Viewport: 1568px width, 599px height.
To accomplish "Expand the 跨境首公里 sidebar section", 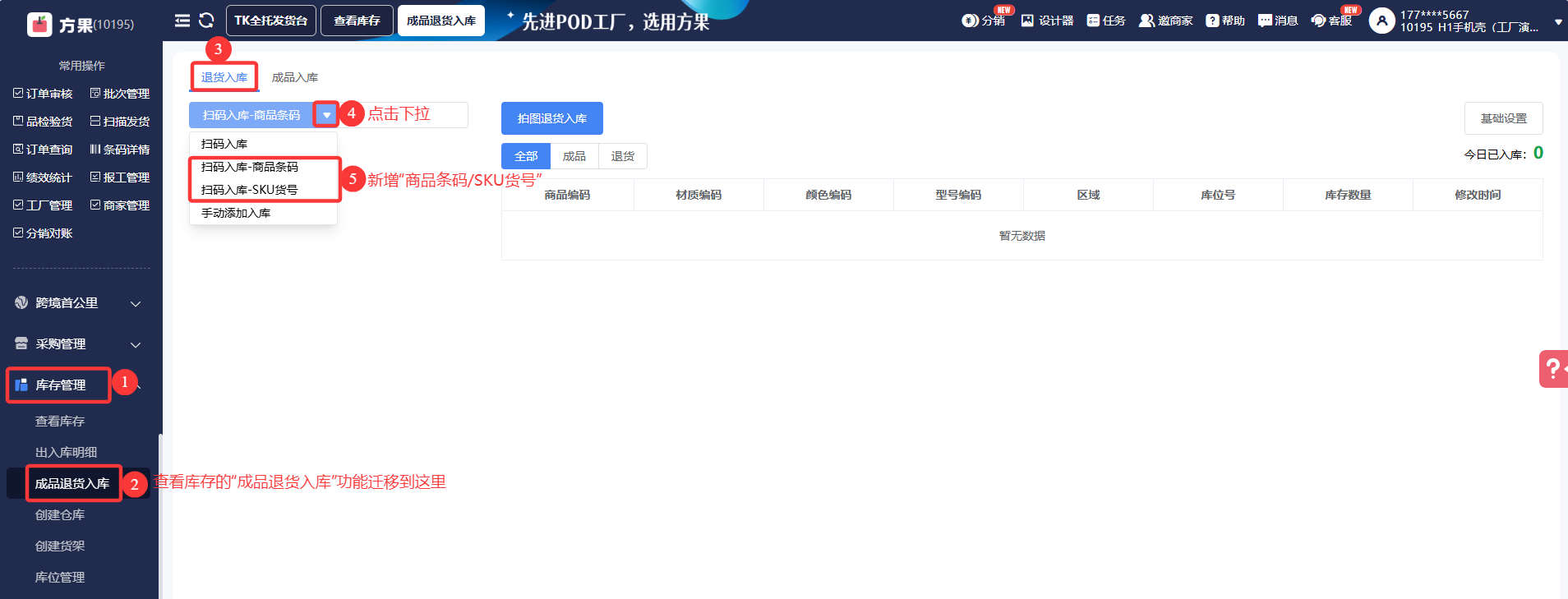I will (x=79, y=303).
